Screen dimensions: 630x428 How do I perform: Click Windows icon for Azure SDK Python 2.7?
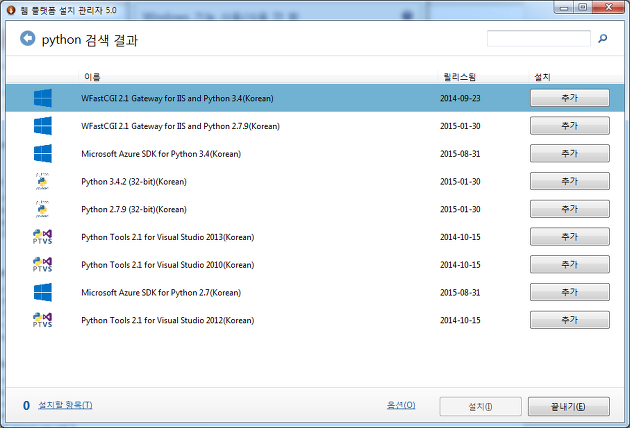point(43,292)
